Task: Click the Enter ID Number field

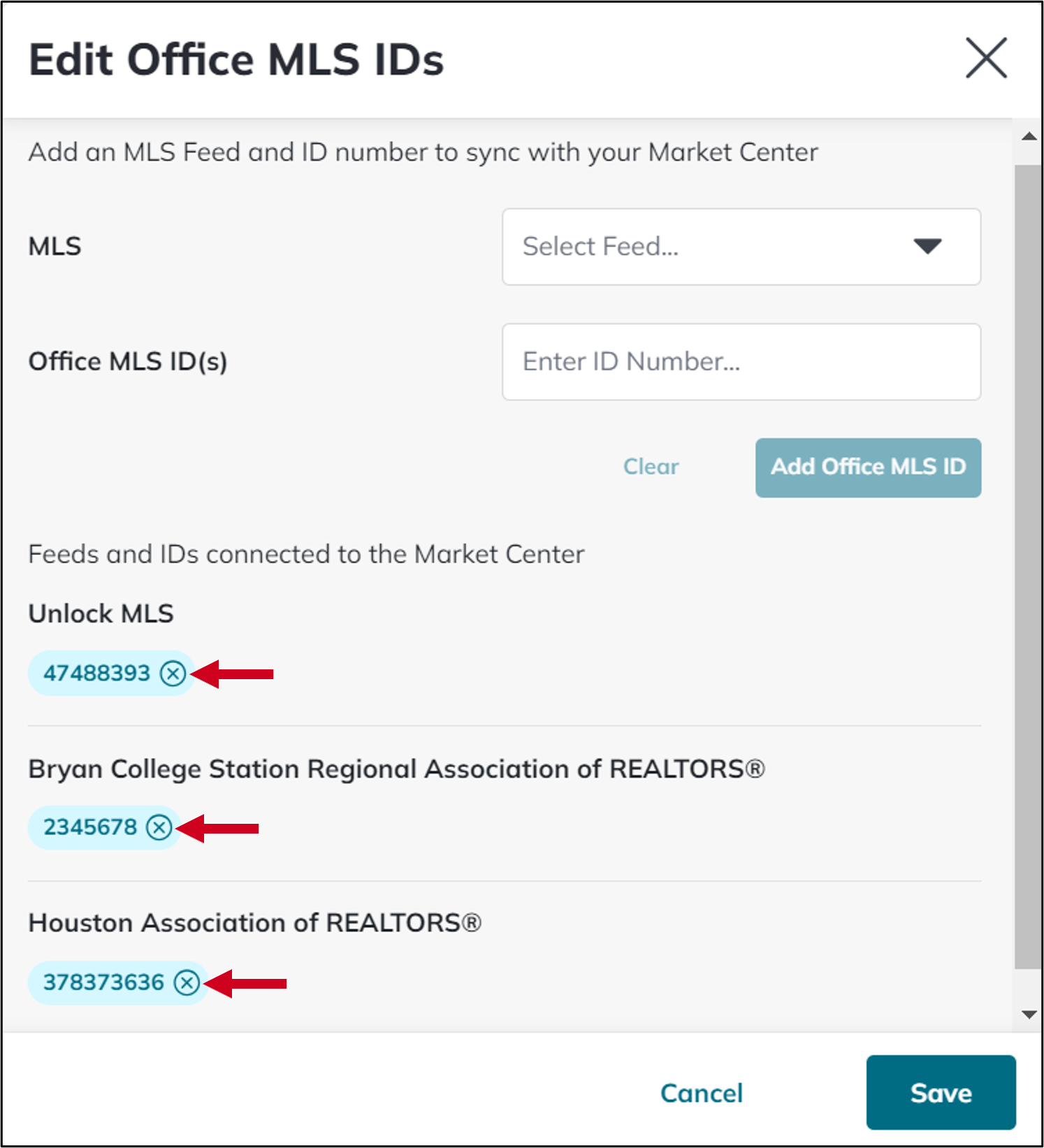Action: pos(741,361)
